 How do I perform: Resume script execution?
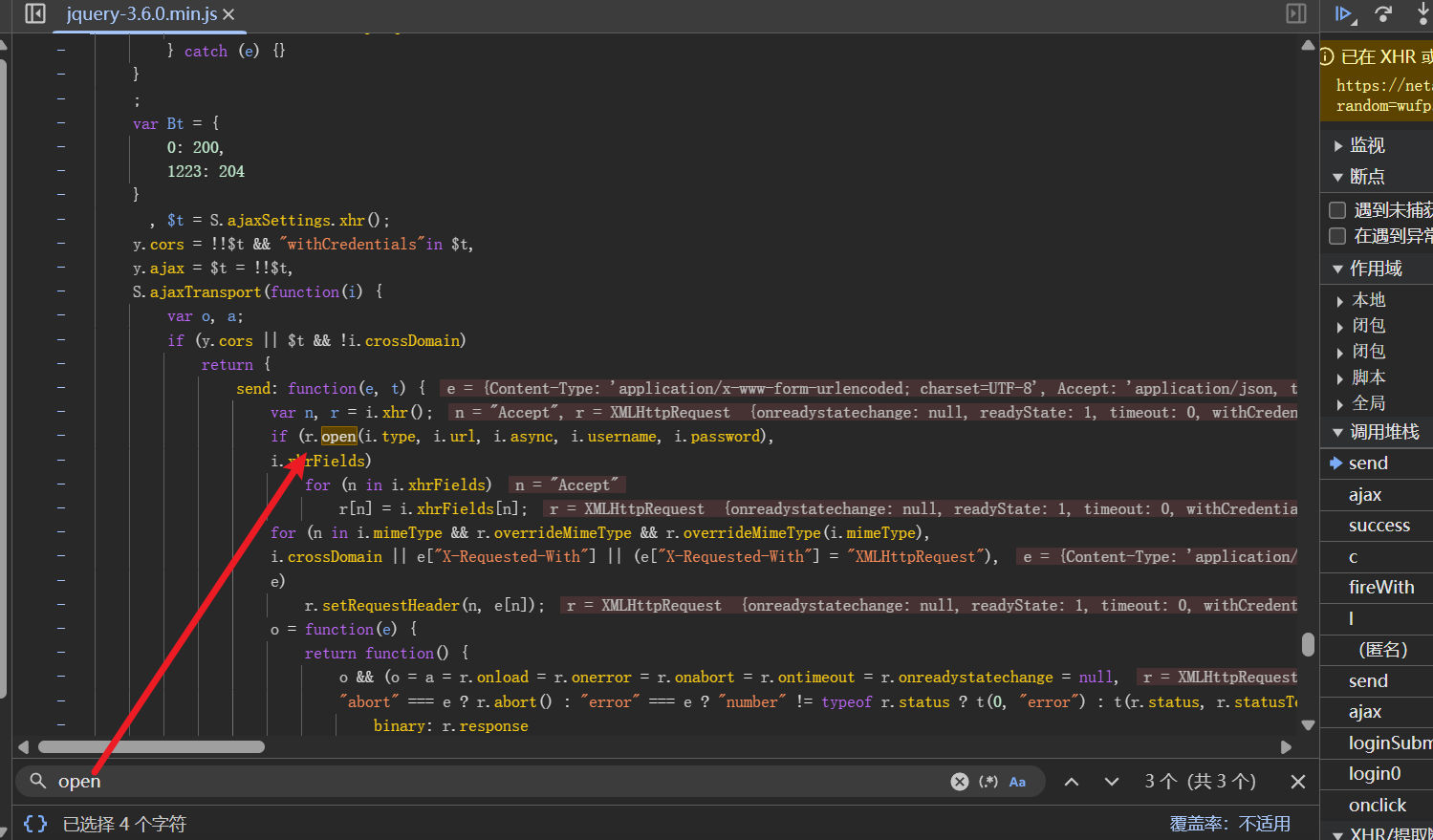(x=1344, y=14)
